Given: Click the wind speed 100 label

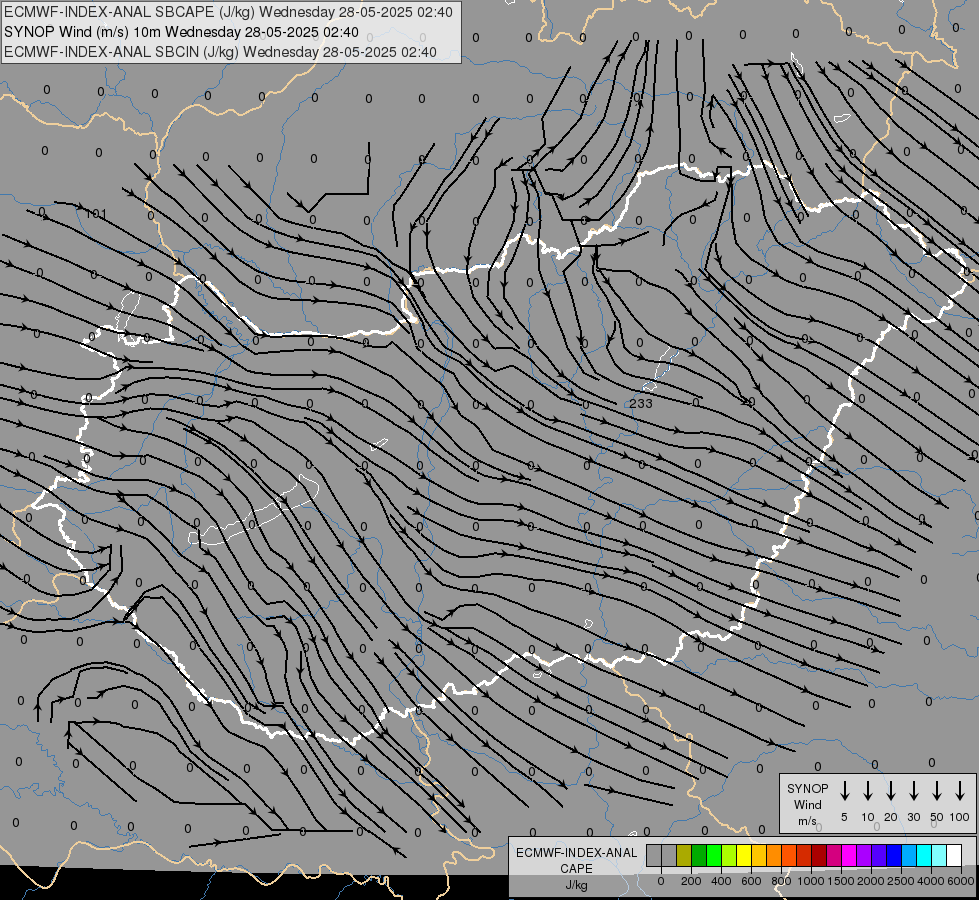Looking at the screenshot, I should 960,817.
